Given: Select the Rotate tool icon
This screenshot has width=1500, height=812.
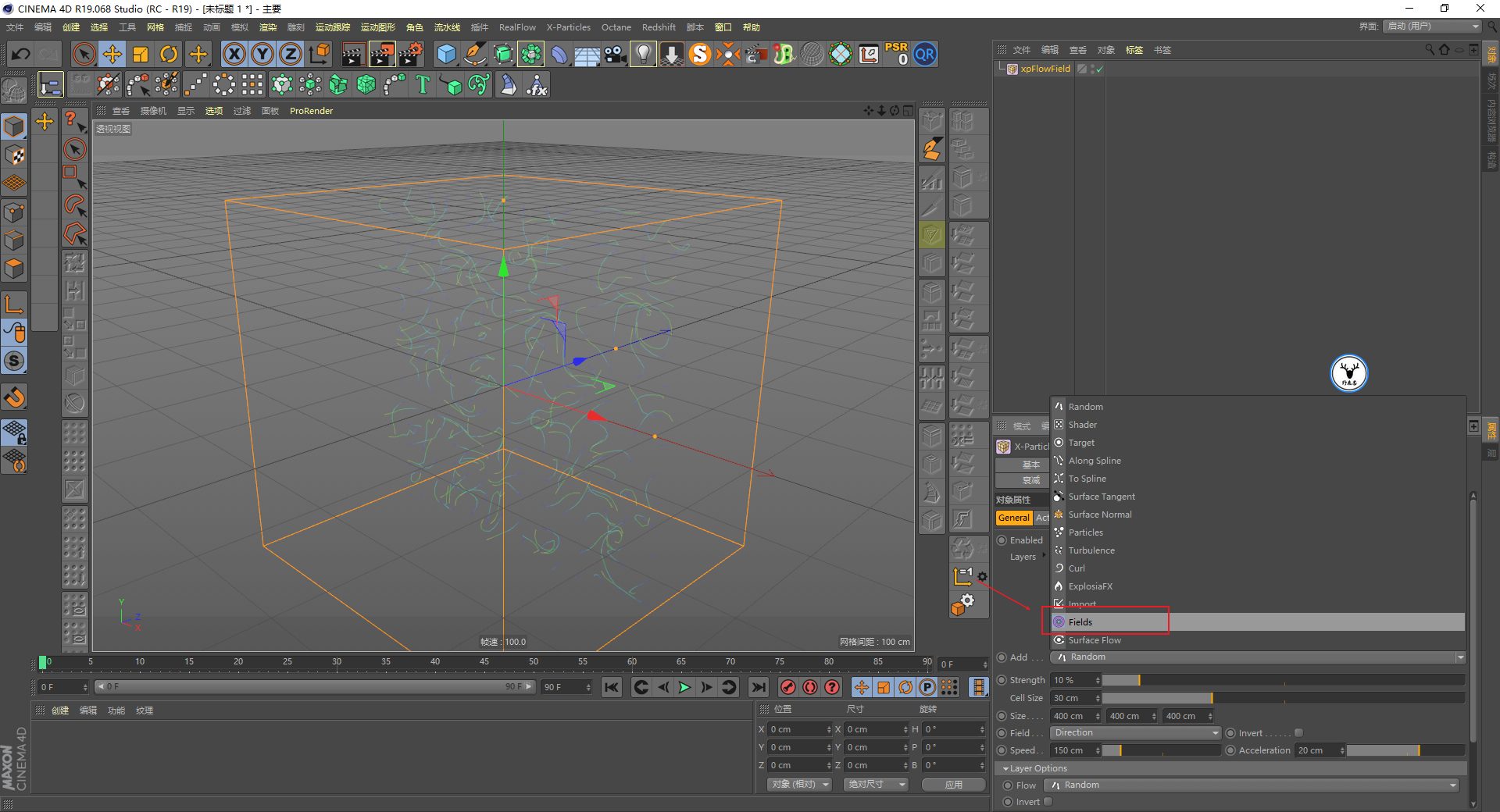Looking at the screenshot, I should tap(169, 54).
